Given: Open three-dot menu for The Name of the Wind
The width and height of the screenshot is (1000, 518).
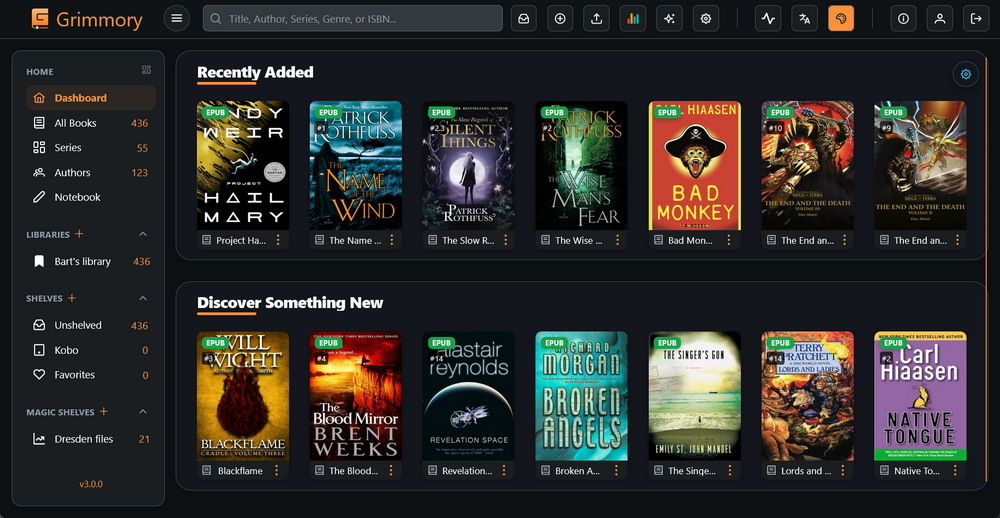Looking at the screenshot, I should point(392,240).
